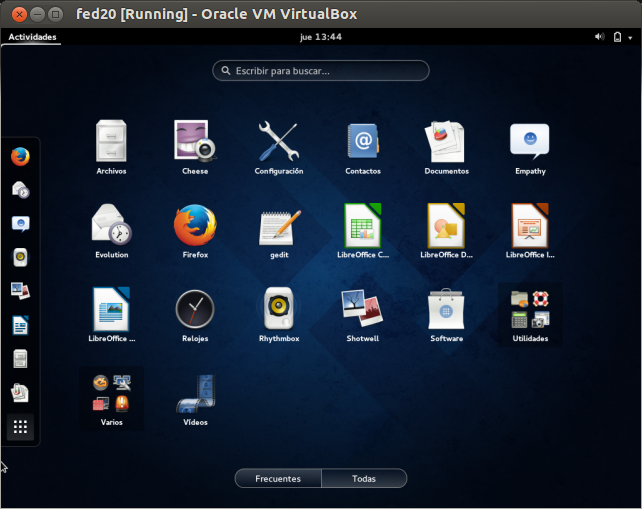Screen dimensions: 642x509
Task: Click Firefox icon in the dash
Action: click(20, 156)
